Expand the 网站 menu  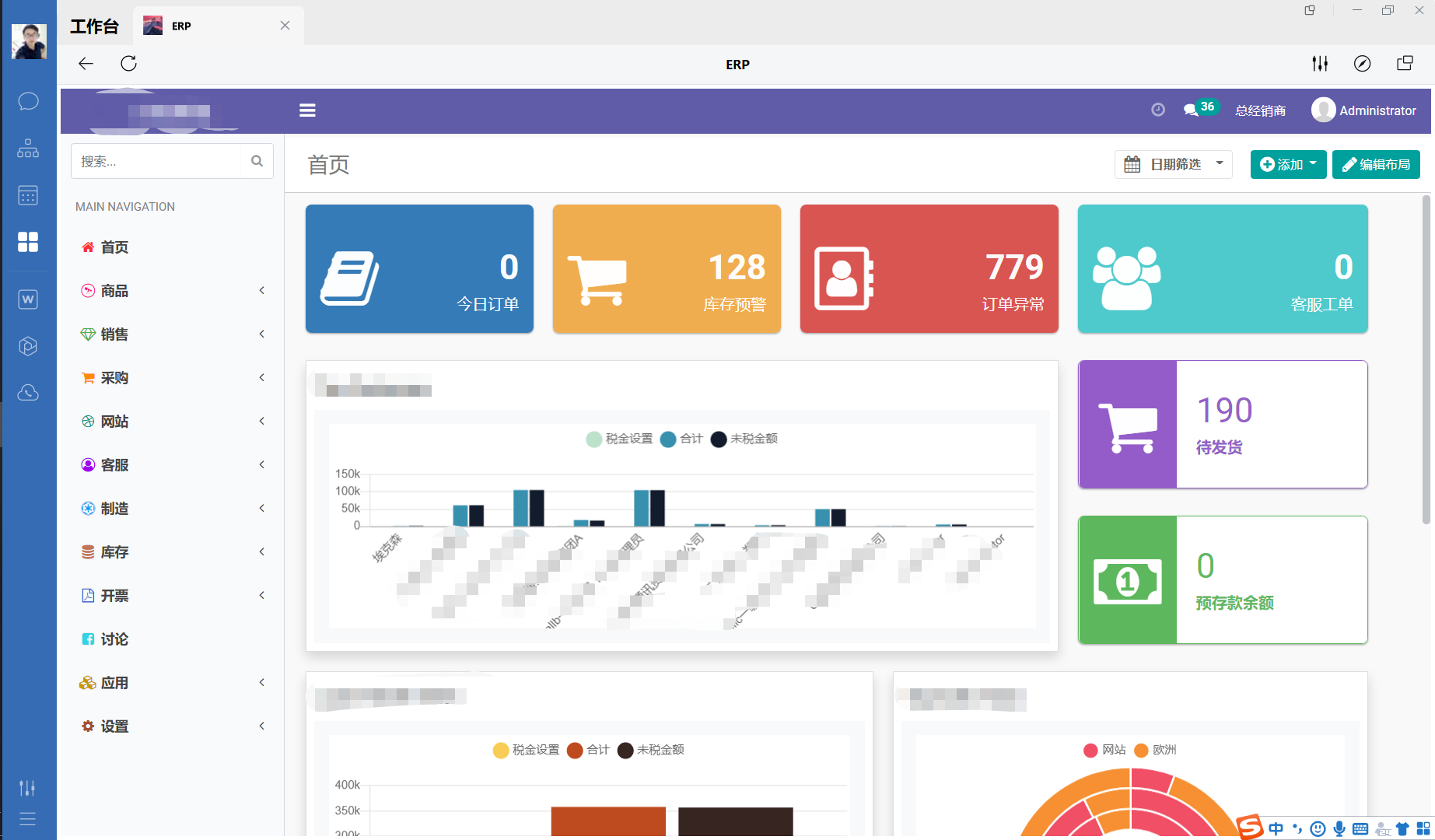pos(171,422)
